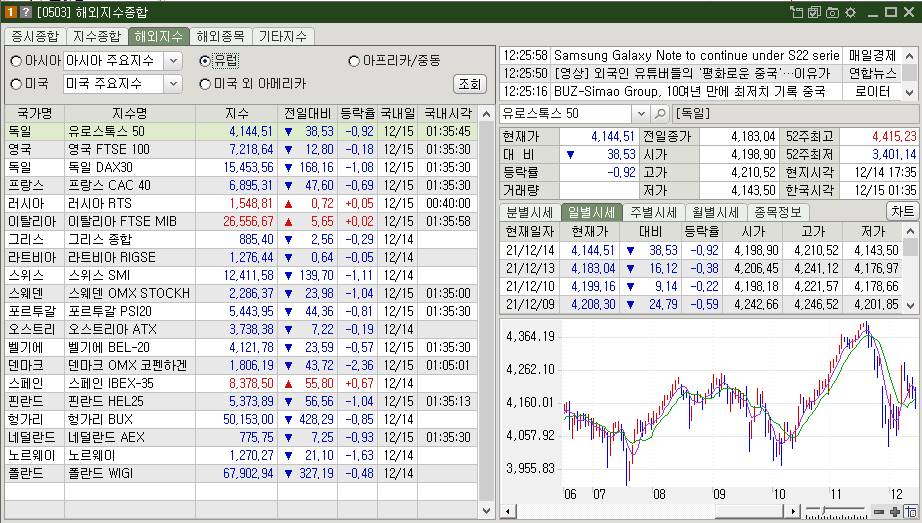Click the chart zoom in plus icon
The width and height of the screenshot is (922, 523).
(895, 512)
